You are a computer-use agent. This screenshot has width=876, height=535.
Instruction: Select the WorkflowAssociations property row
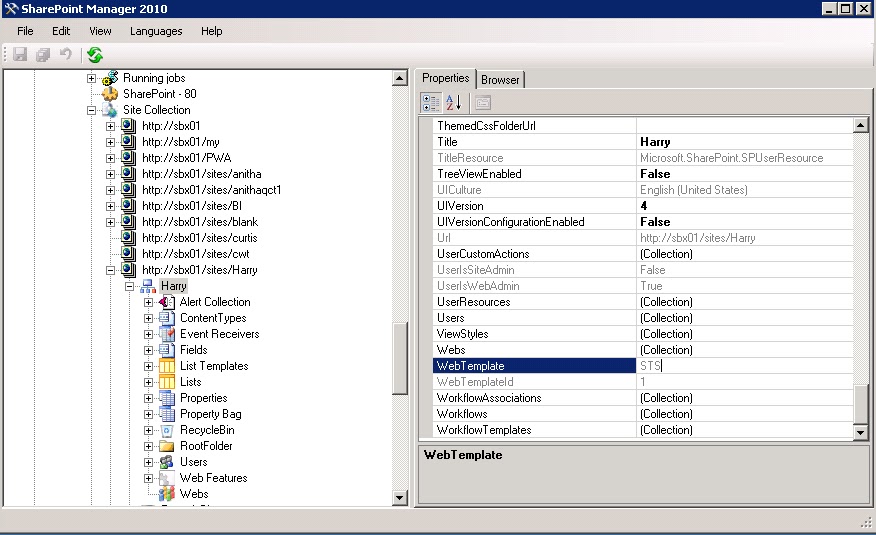click(x=643, y=398)
